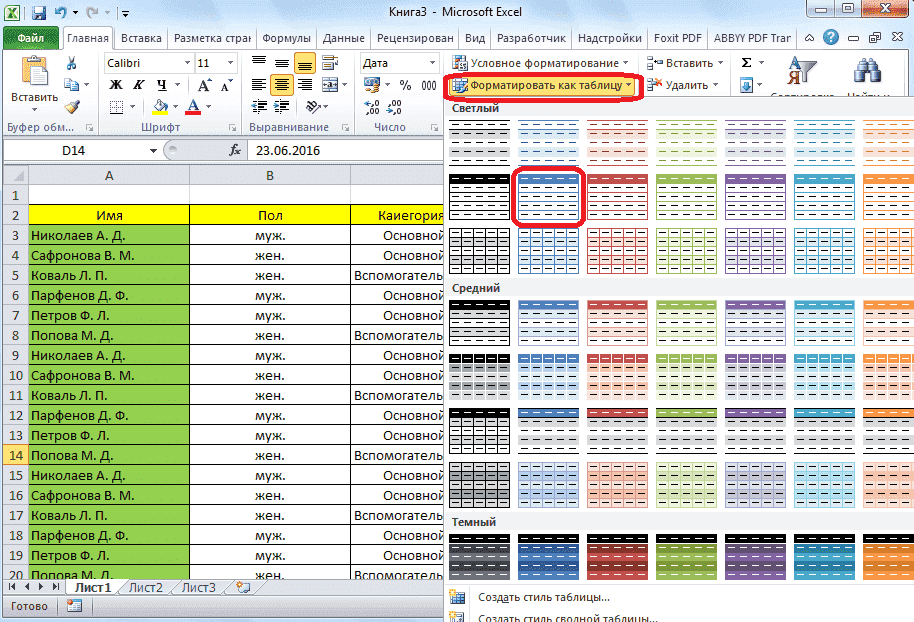The height and width of the screenshot is (622, 914).
Task: Click the red font color button
Action: [192, 107]
